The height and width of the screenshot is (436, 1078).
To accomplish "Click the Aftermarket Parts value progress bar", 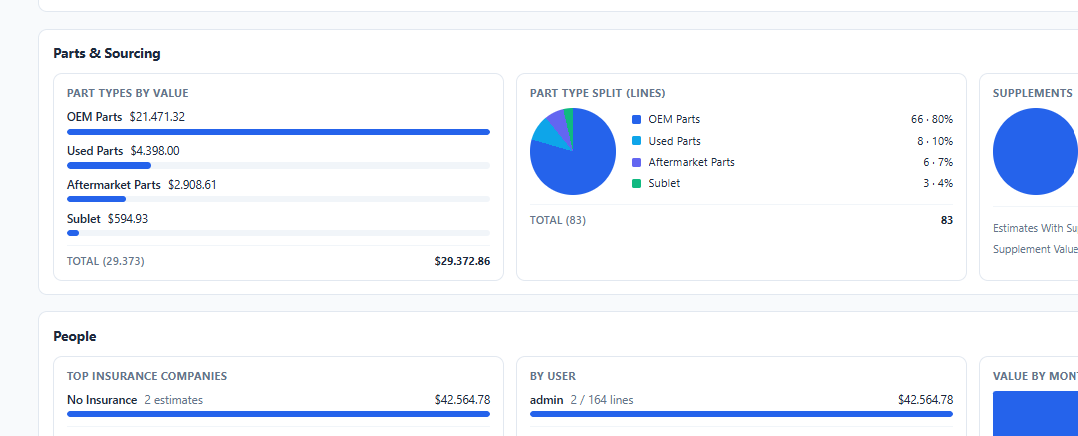I will 278,199.
